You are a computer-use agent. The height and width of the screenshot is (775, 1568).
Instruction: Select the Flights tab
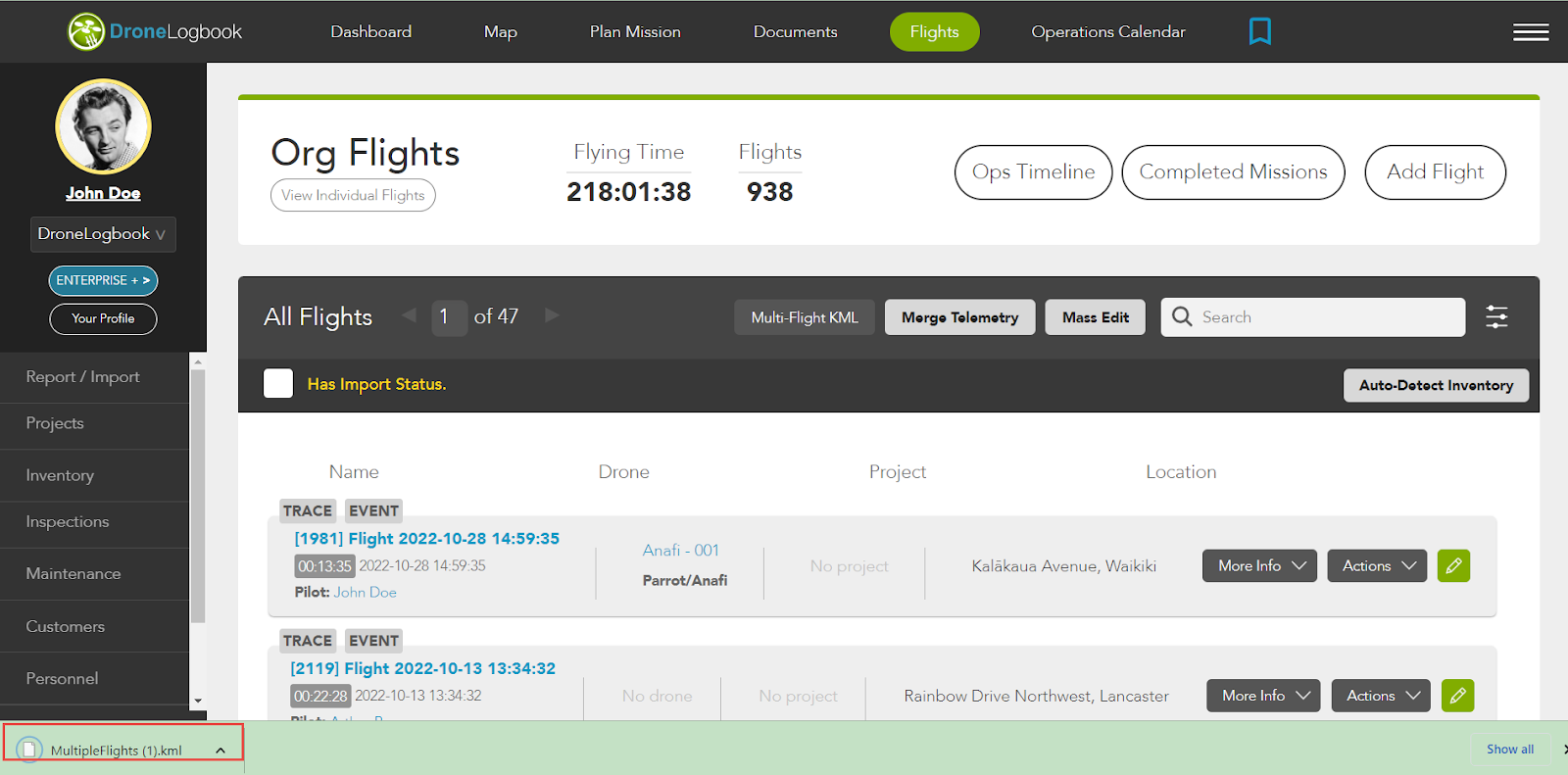click(935, 31)
